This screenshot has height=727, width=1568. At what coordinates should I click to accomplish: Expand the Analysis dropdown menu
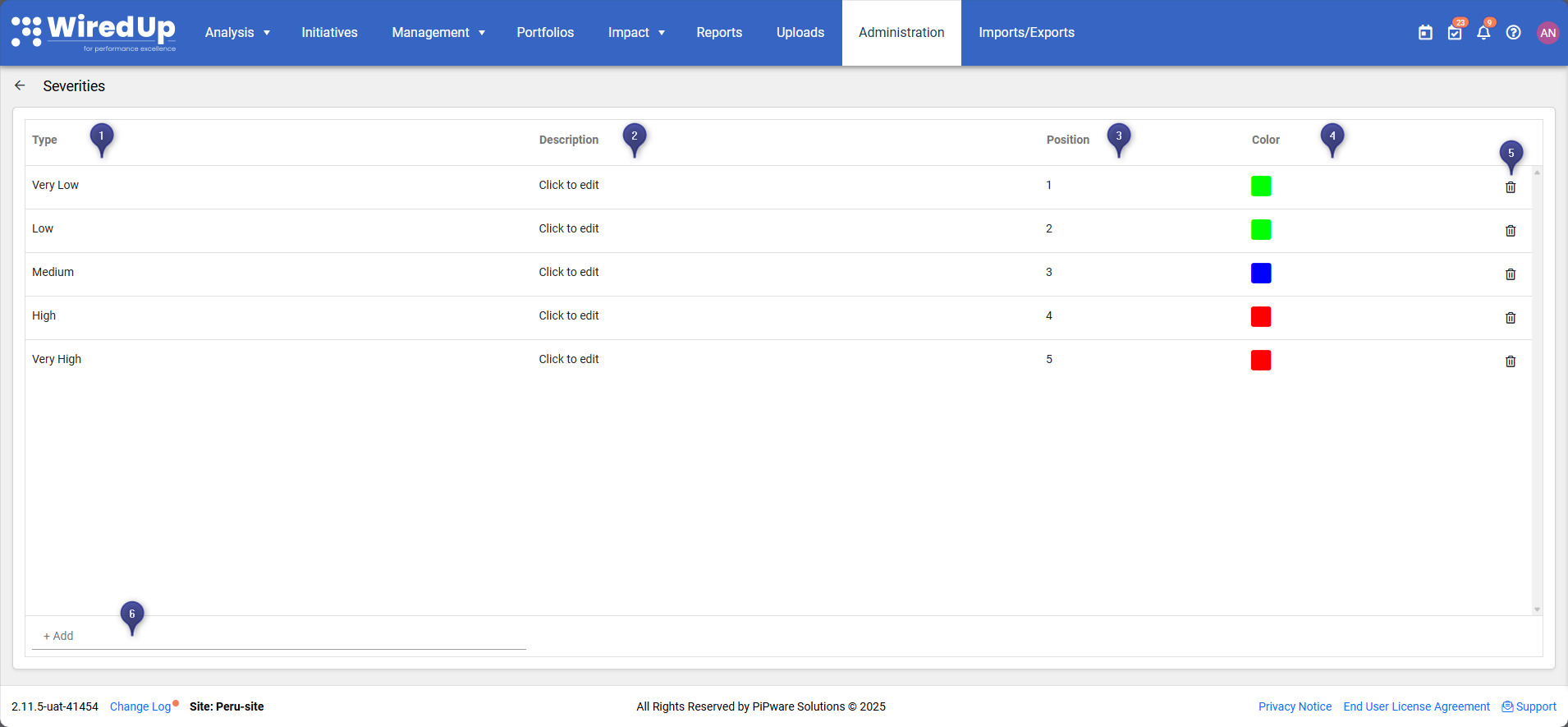(x=237, y=33)
